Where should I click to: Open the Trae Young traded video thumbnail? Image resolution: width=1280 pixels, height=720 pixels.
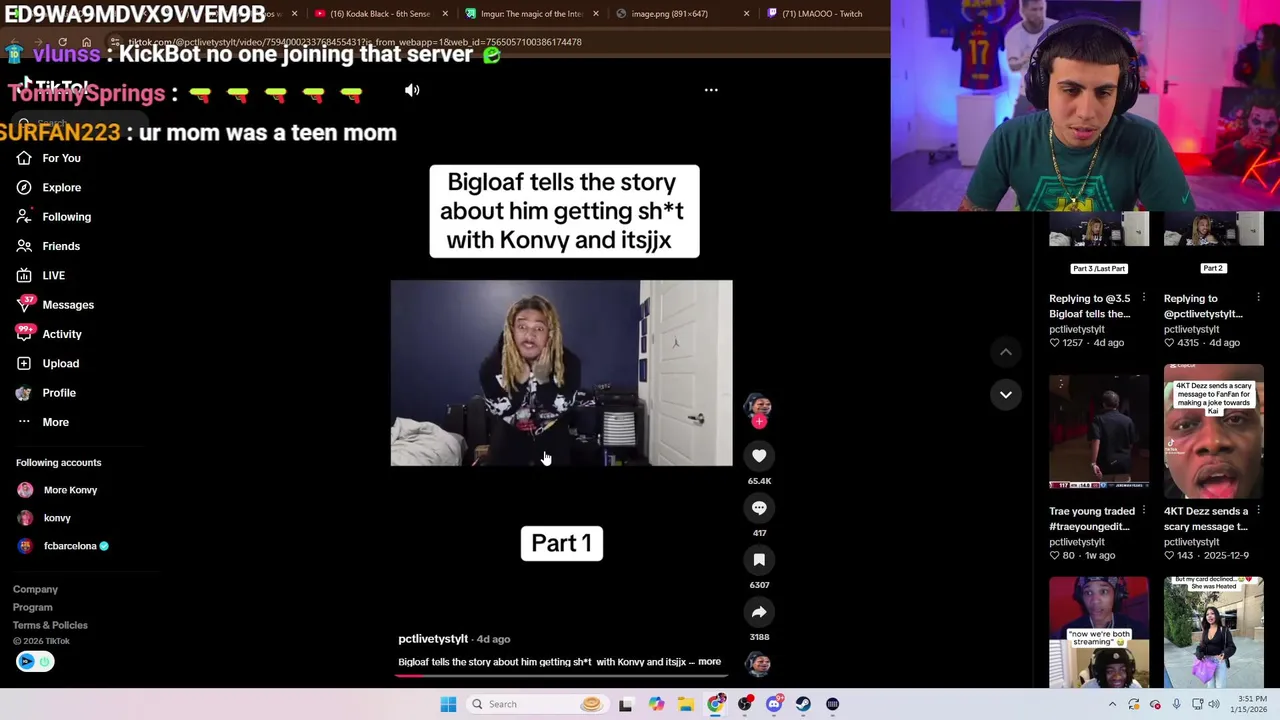pyautogui.click(x=1099, y=432)
